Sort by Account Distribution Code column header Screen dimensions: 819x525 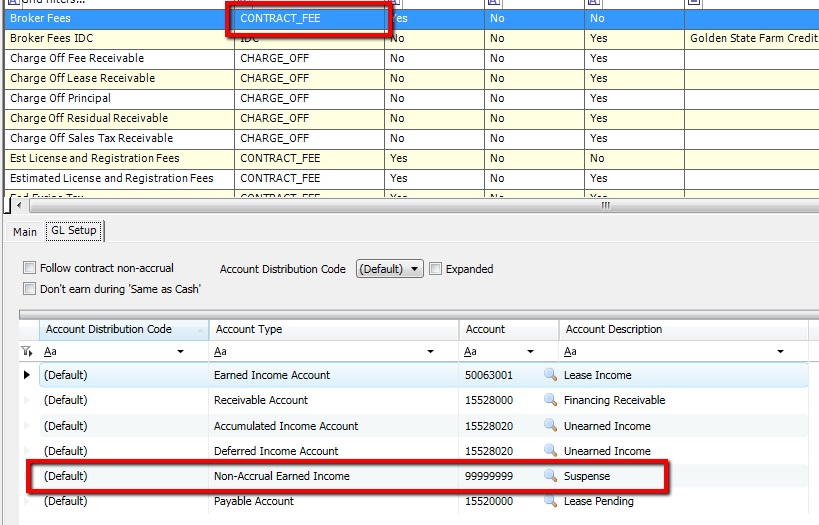(124, 329)
